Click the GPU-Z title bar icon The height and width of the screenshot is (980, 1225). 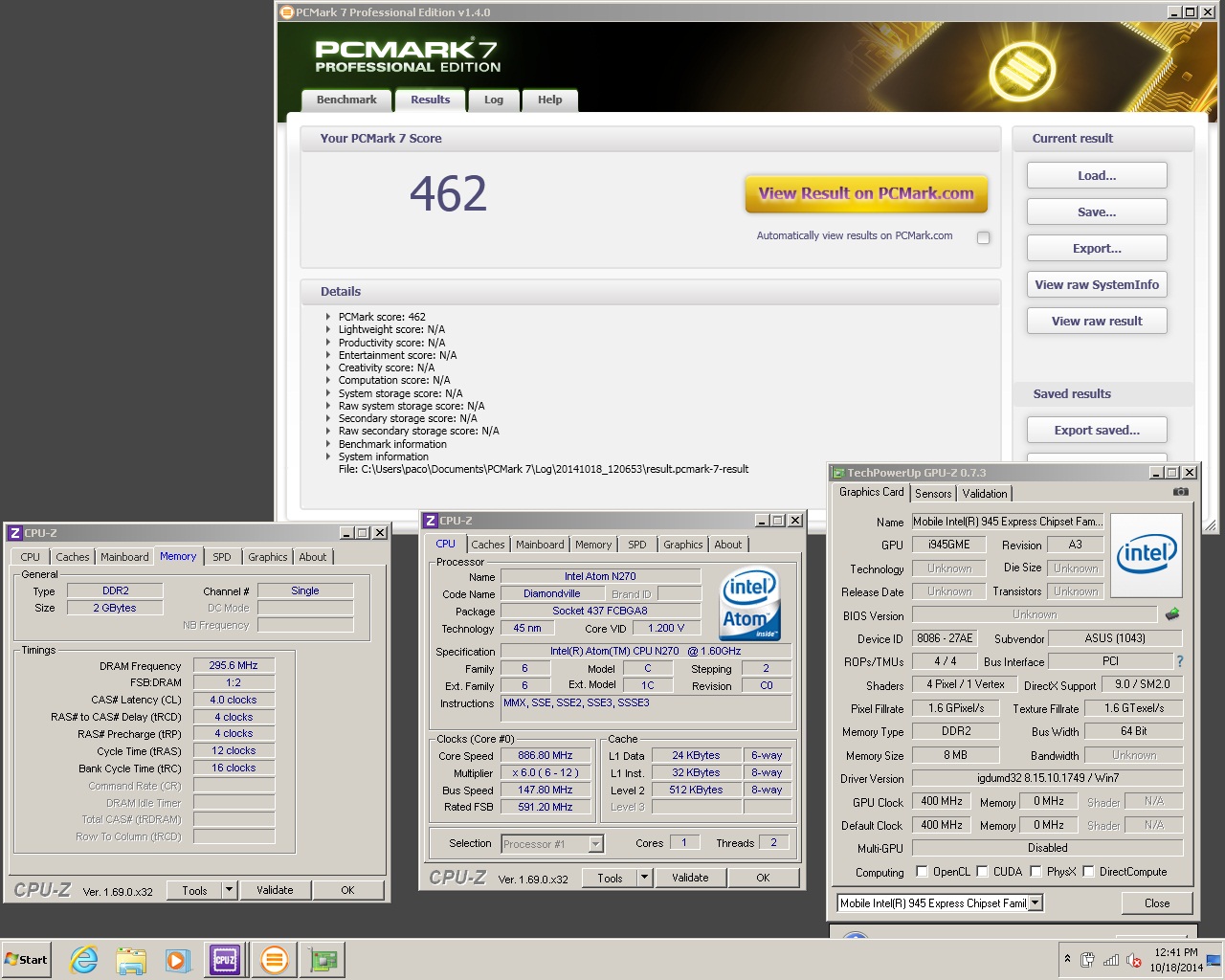(x=839, y=473)
